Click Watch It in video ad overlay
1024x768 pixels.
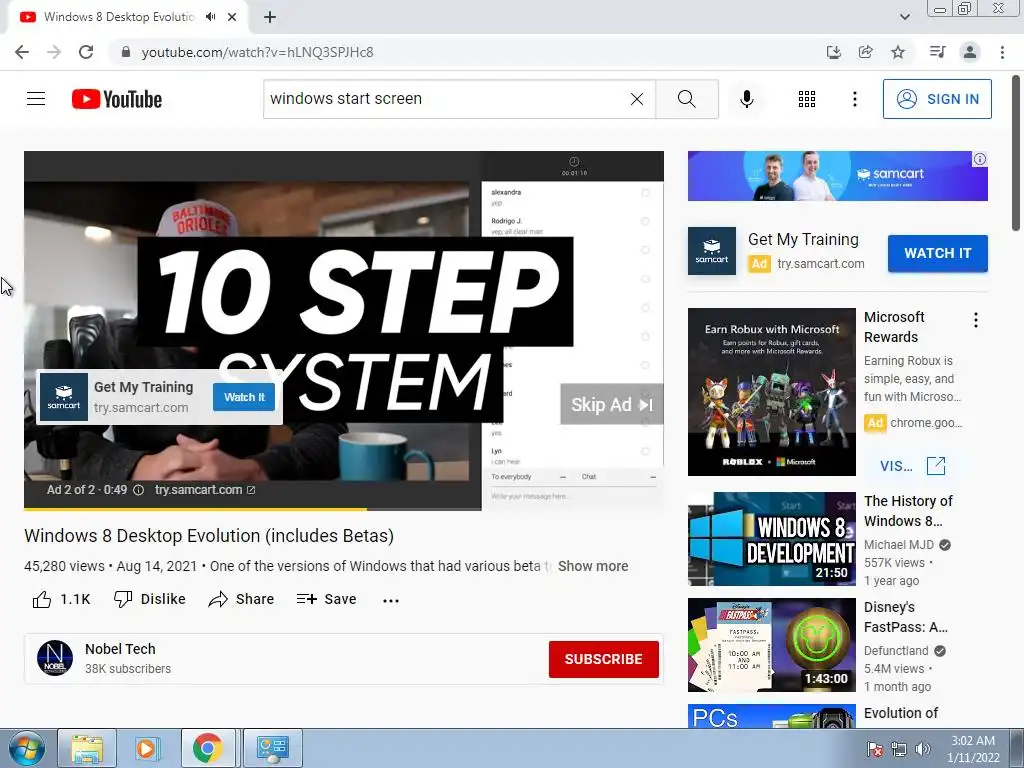point(244,397)
